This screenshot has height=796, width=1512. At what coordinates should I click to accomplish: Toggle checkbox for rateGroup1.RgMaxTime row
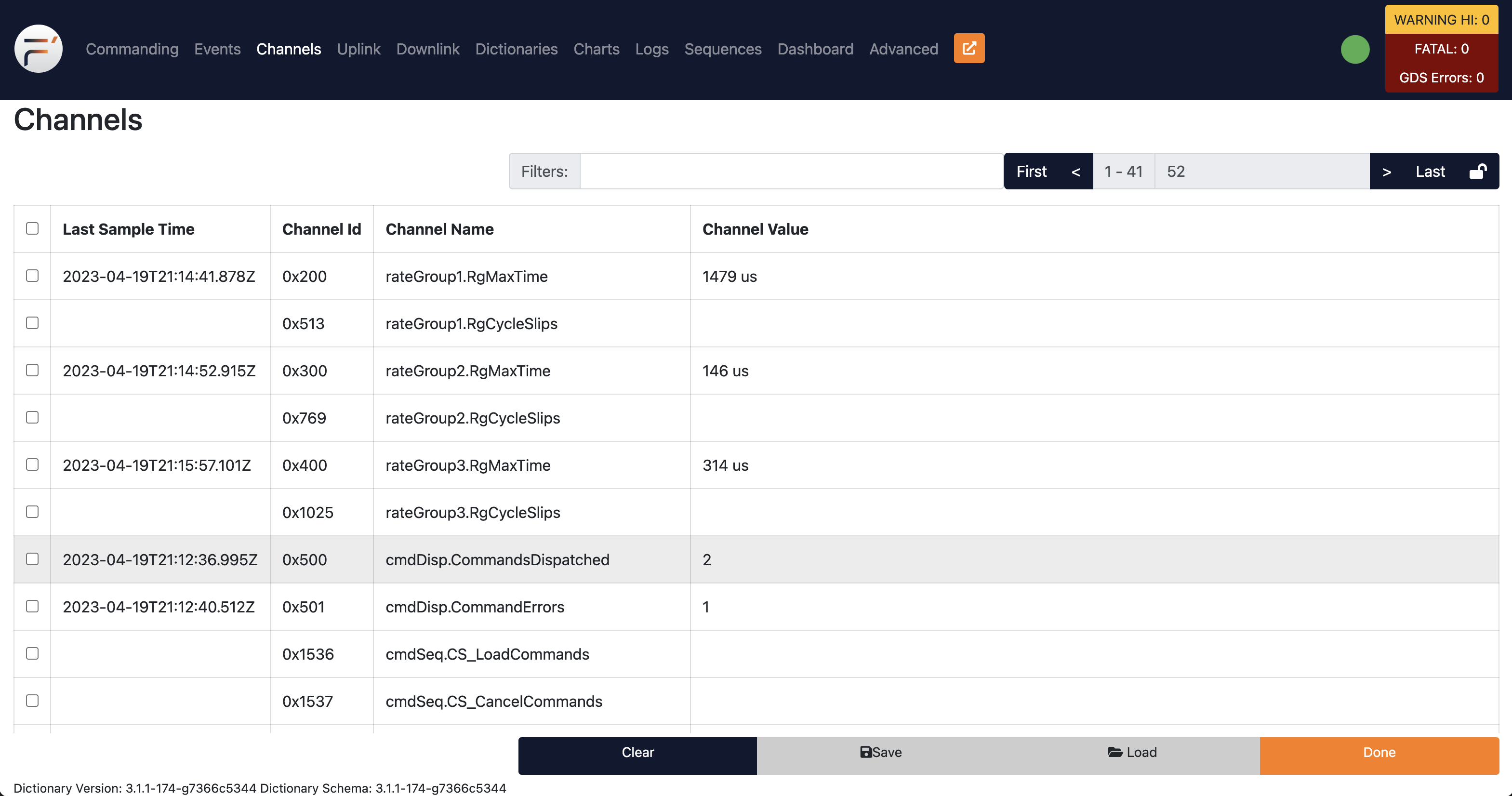click(x=31, y=275)
